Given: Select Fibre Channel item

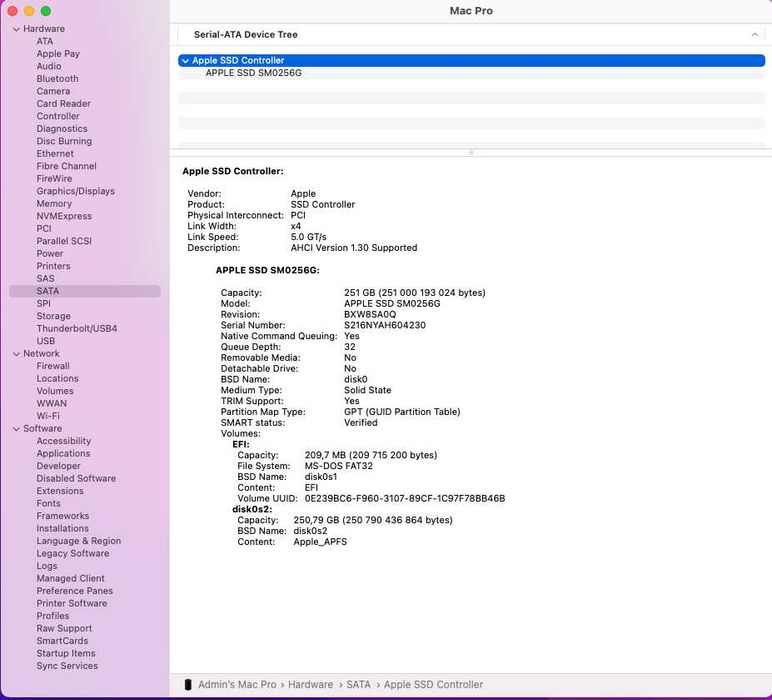Looking at the screenshot, I should point(66,166).
